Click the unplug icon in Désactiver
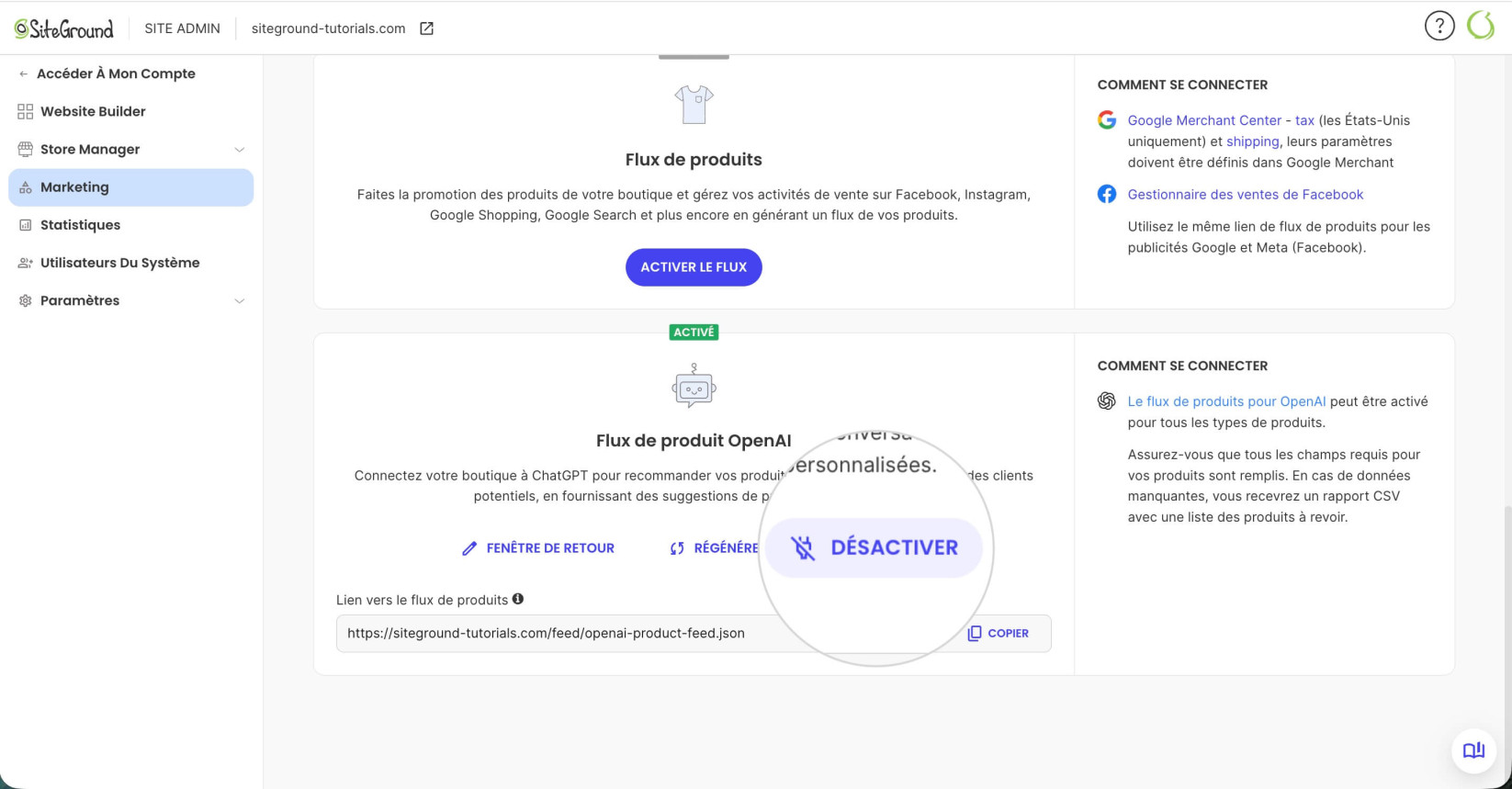Screen dimensions: 1512x789 tap(803, 547)
